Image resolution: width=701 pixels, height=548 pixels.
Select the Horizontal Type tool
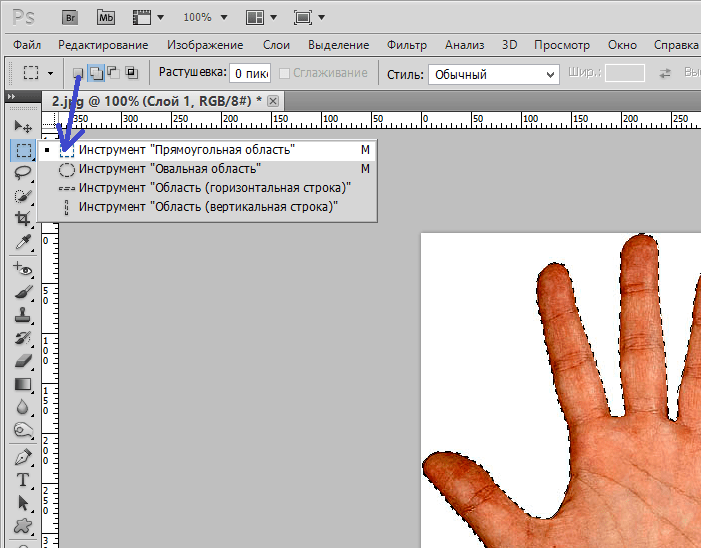(23, 480)
